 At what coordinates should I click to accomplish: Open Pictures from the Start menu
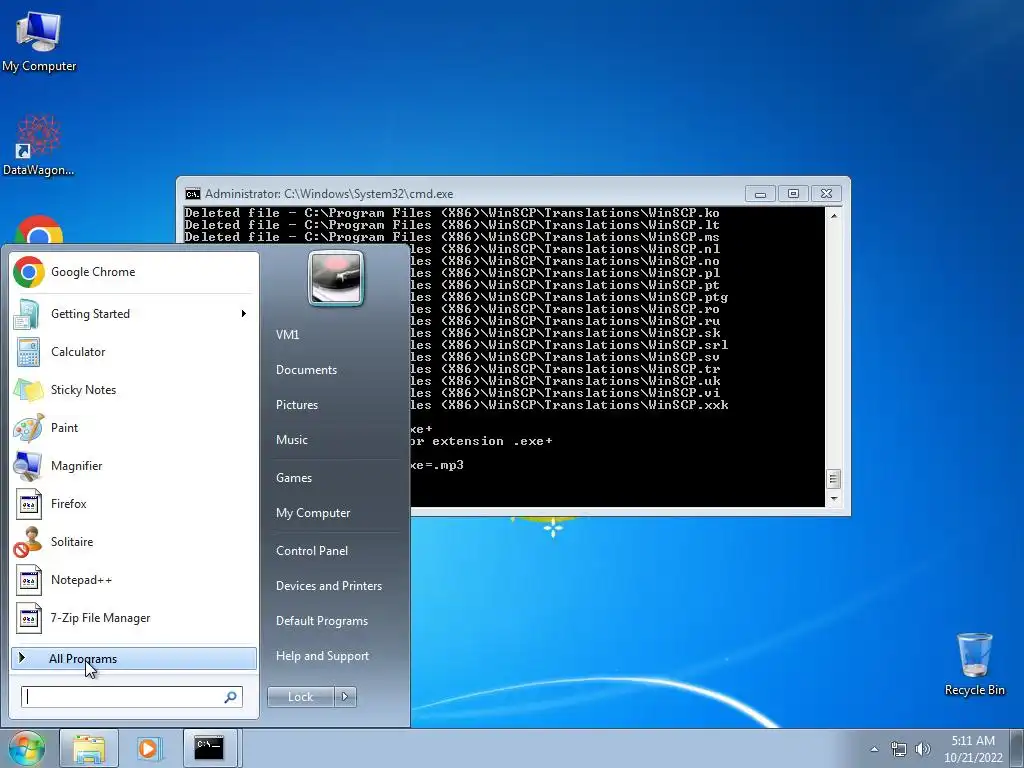click(296, 406)
